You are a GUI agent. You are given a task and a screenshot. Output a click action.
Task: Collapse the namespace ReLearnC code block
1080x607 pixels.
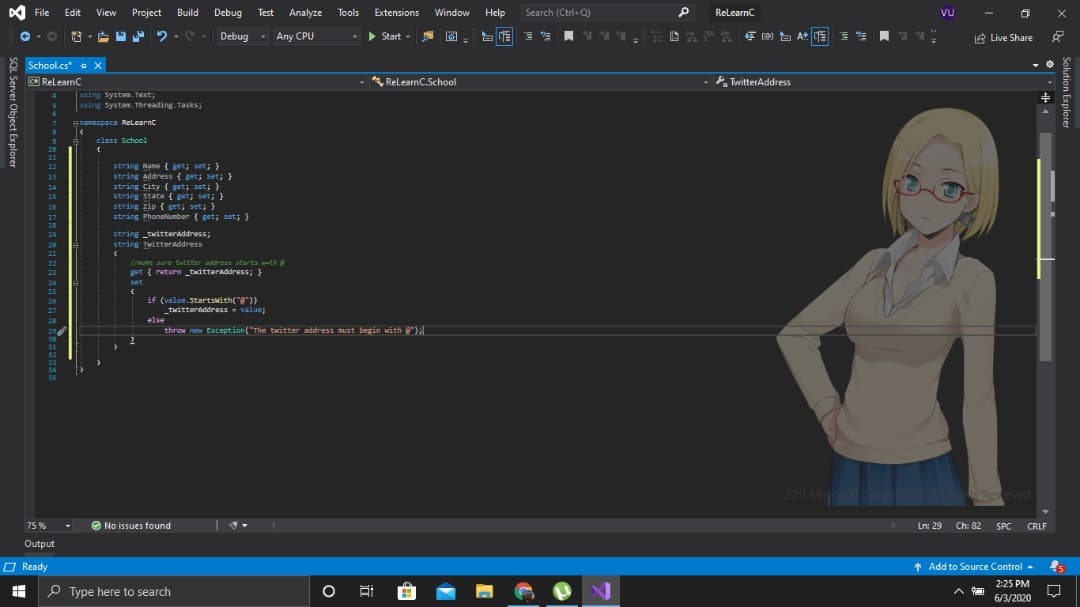(x=77, y=122)
